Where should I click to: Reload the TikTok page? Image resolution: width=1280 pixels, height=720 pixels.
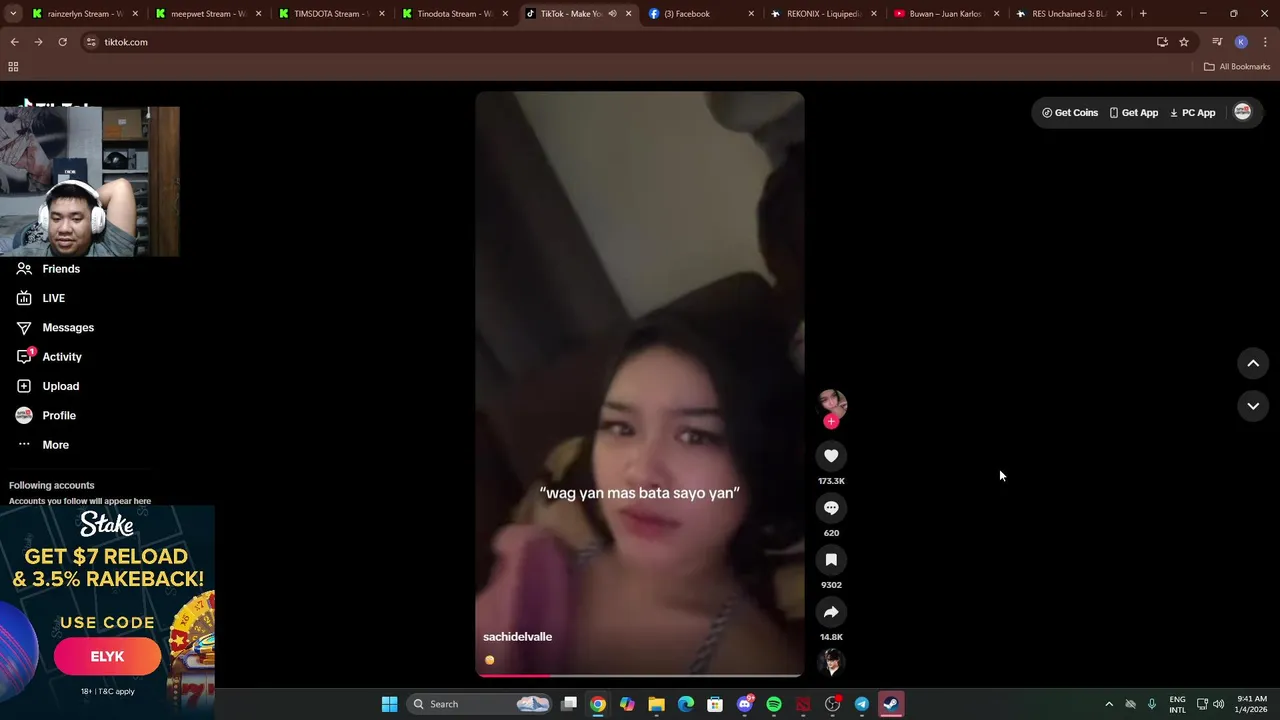click(x=62, y=42)
